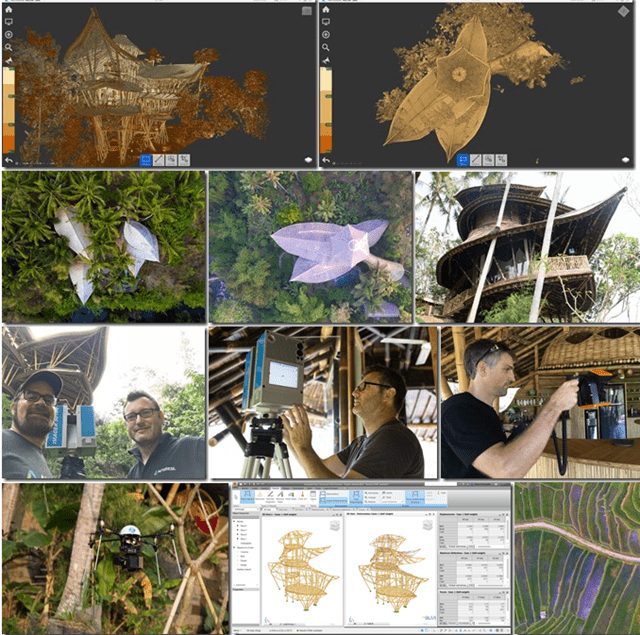Open the aerial photo of the single leaf-shaped roof

310,247
